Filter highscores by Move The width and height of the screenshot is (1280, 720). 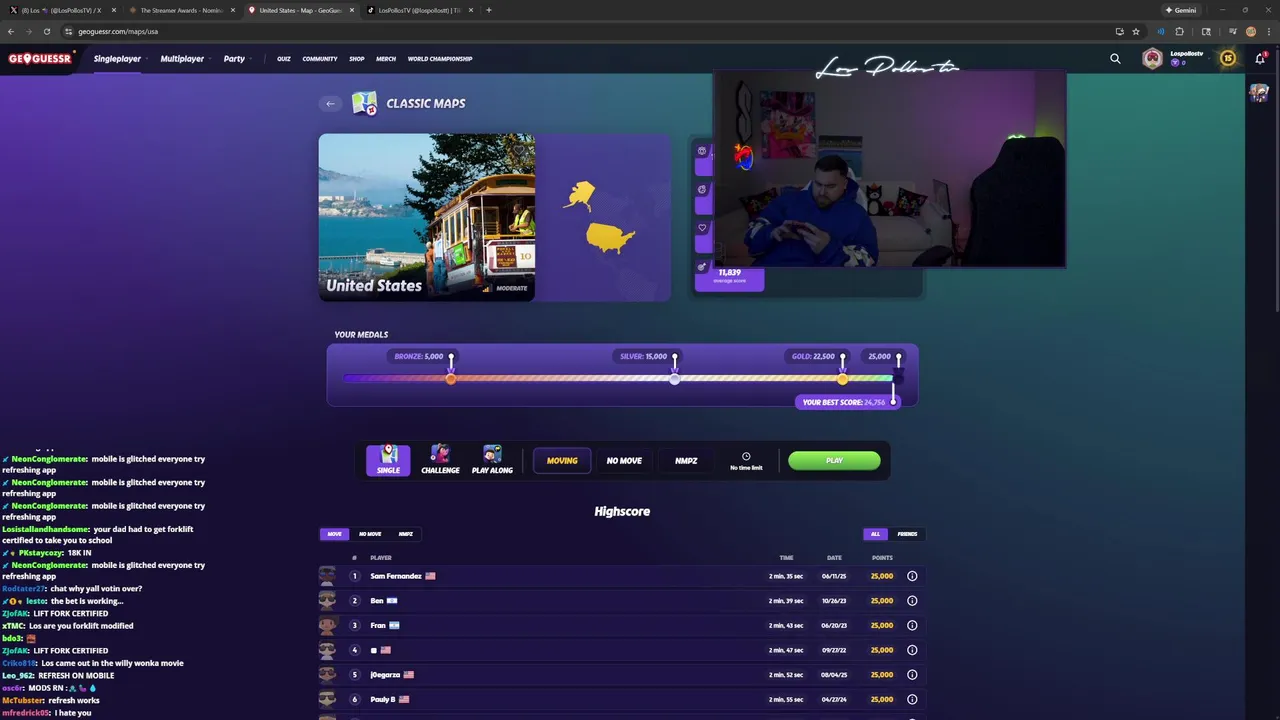tap(334, 534)
